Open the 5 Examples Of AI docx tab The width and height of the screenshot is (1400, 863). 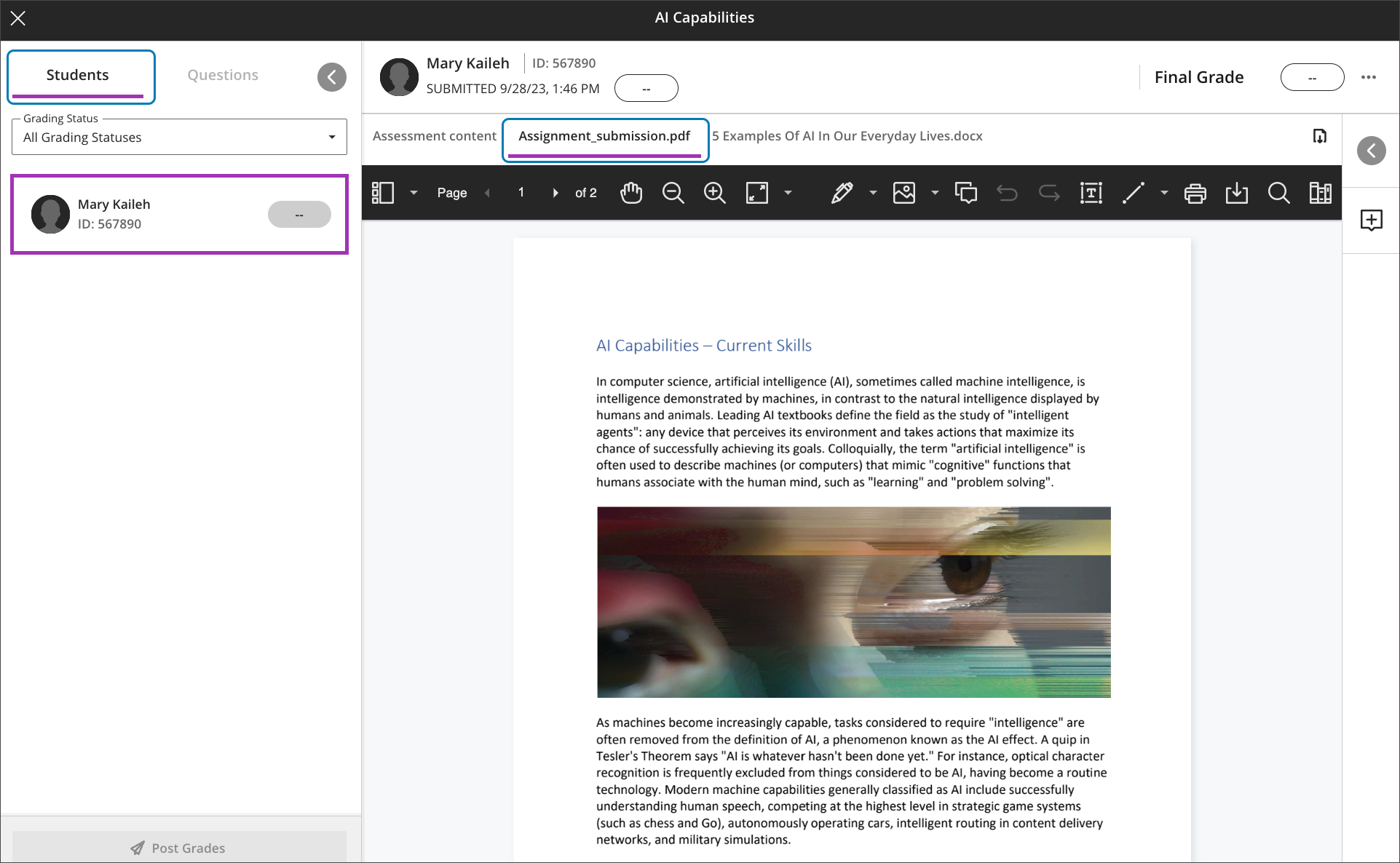847,136
